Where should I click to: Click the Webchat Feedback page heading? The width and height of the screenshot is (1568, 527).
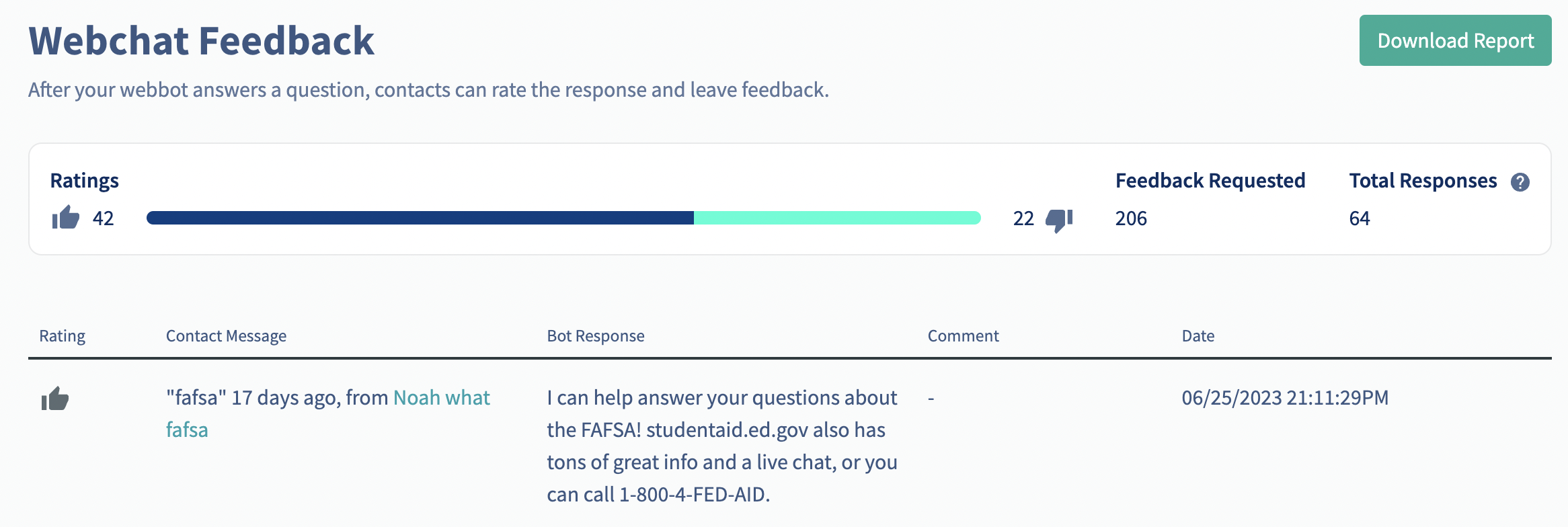coord(202,40)
